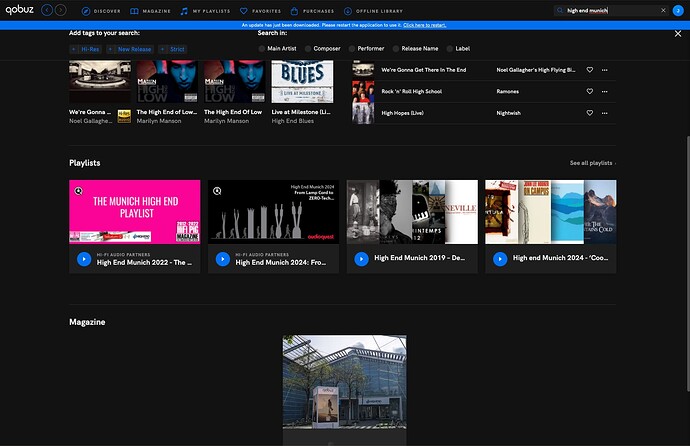The height and width of the screenshot is (446, 690).
Task: Open The Munich High End Playlist pink cover
Action: 135,212
